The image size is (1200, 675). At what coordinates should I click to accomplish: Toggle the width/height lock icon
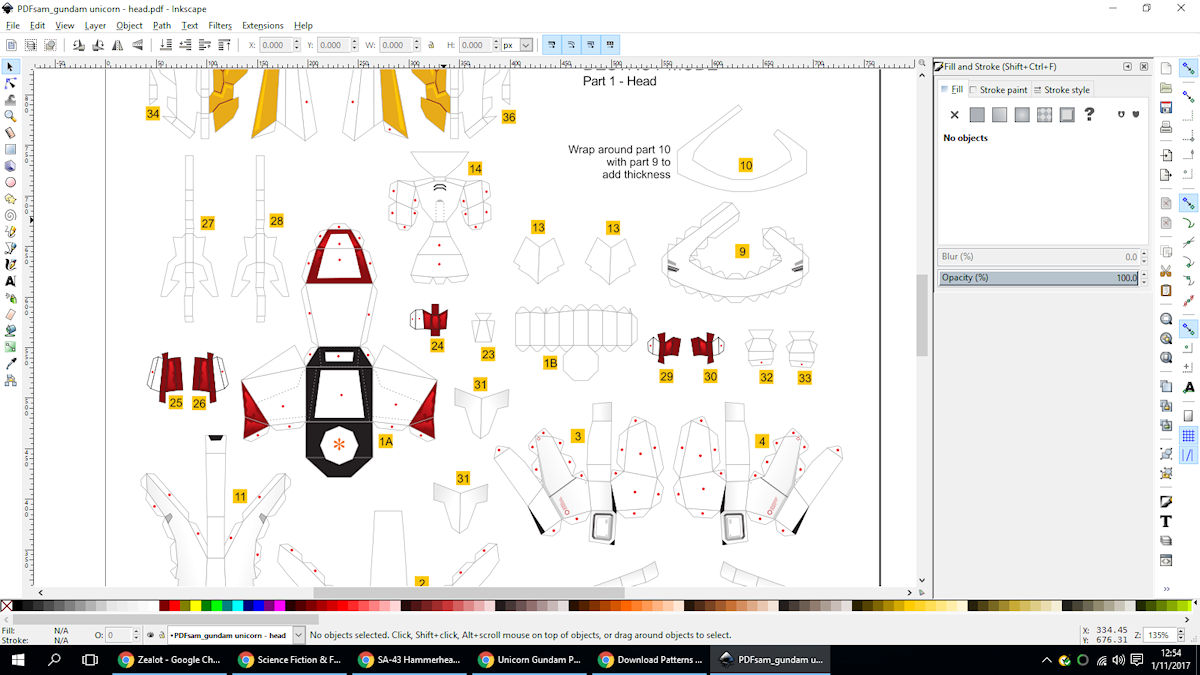(x=431, y=45)
